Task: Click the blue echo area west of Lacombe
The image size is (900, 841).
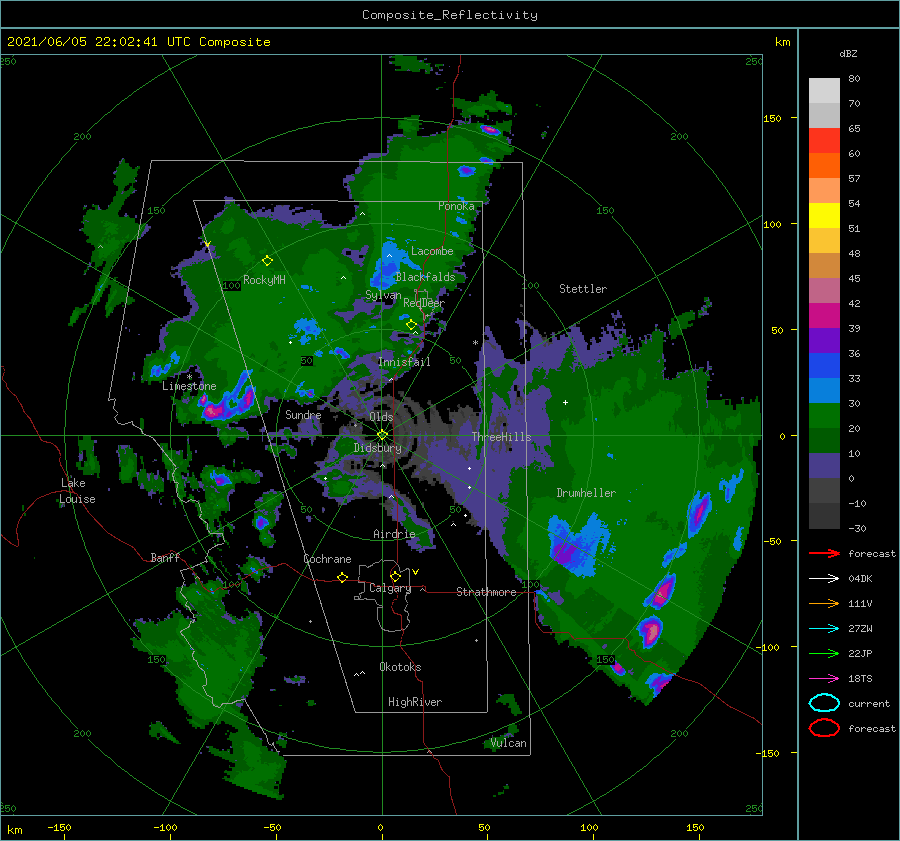Action: [386, 268]
